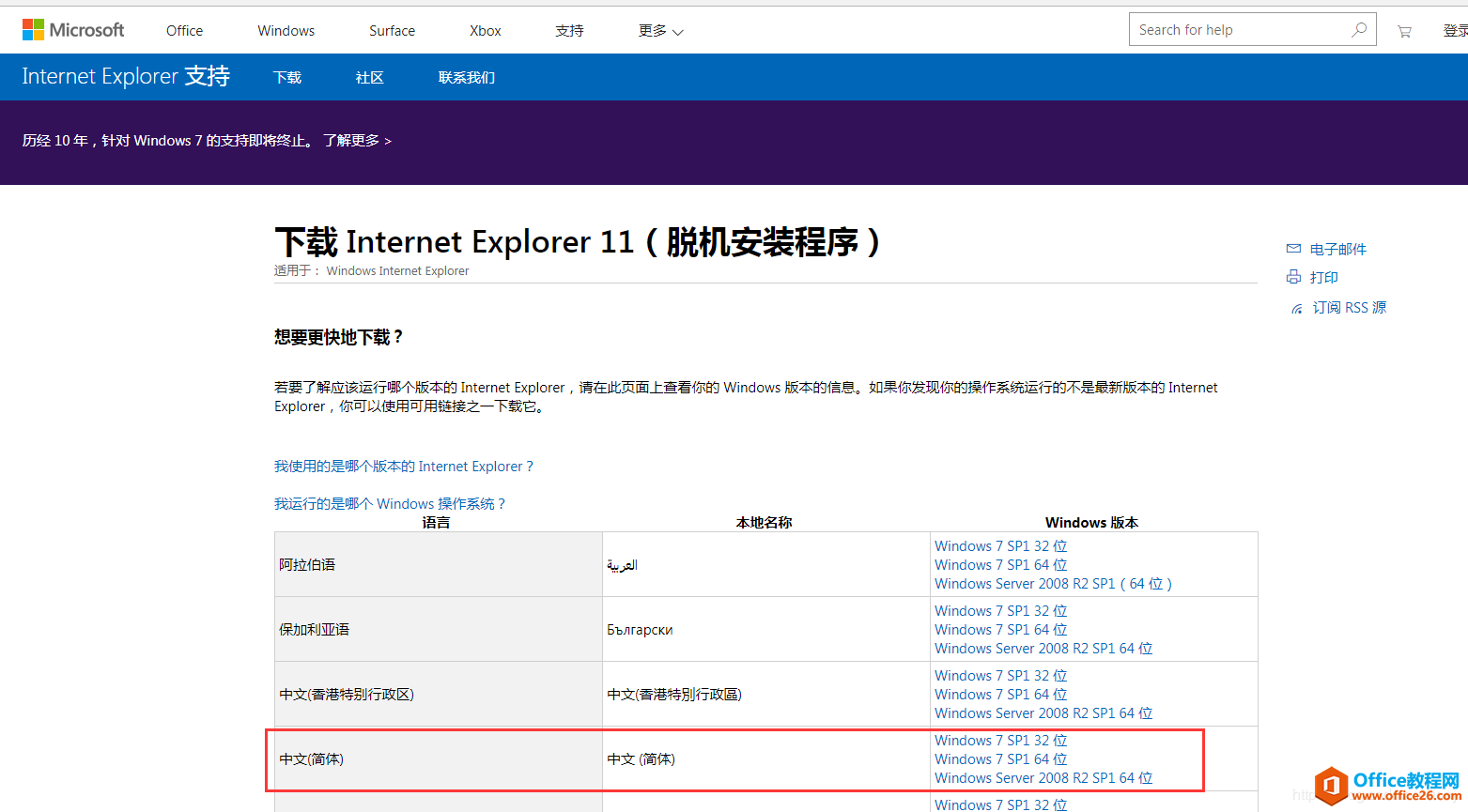Click the Microsoft logo
The image size is (1468, 812).
click(73, 30)
